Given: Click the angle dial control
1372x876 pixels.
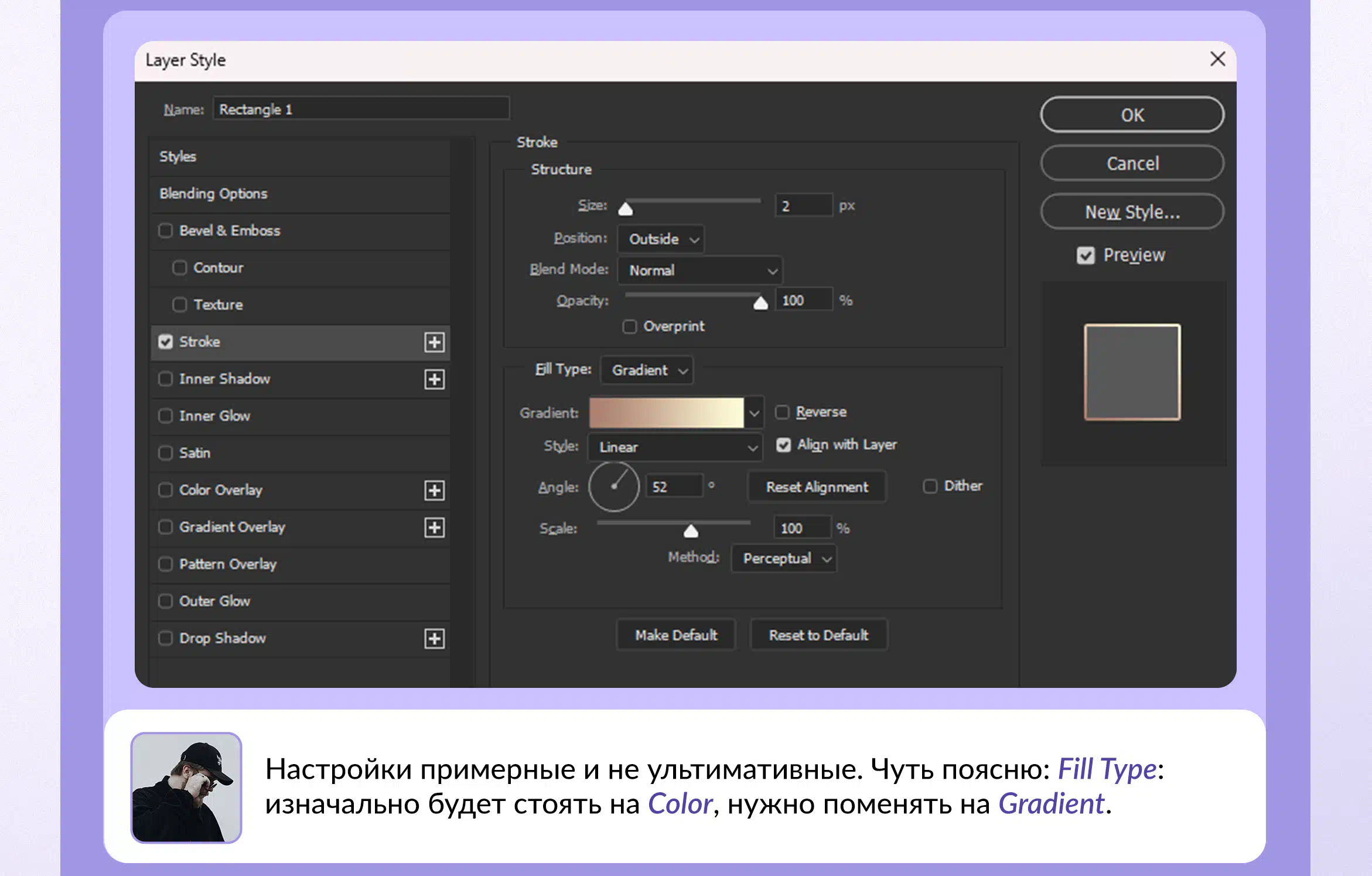Looking at the screenshot, I should tap(613, 486).
